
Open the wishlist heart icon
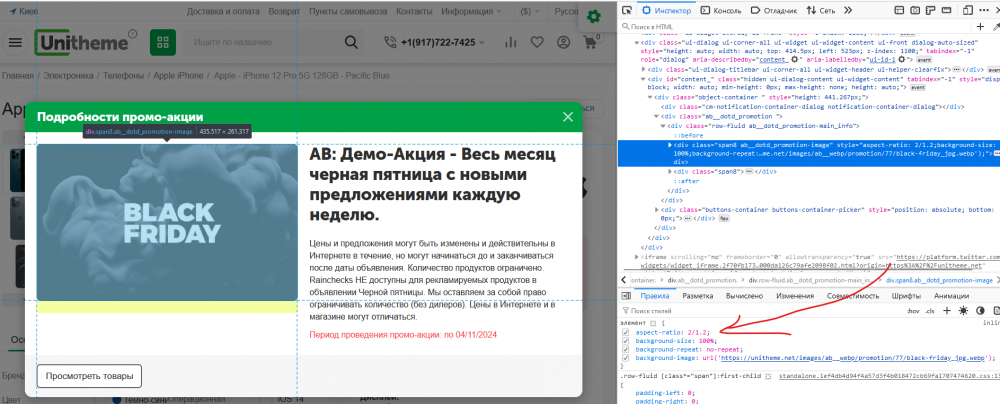(x=537, y=43)
